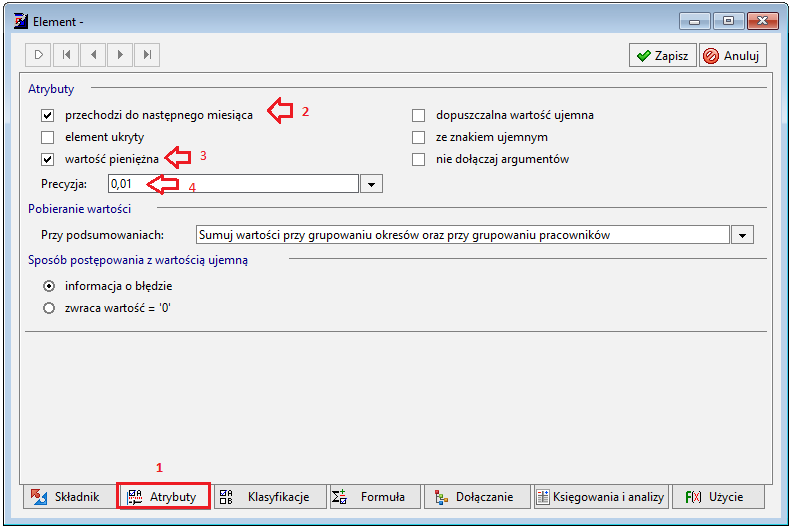Image resolution: width=794 pixels, height=532 pixels.
Task: Check 'ze znakiem ujemnym' option
Action: 418,137
